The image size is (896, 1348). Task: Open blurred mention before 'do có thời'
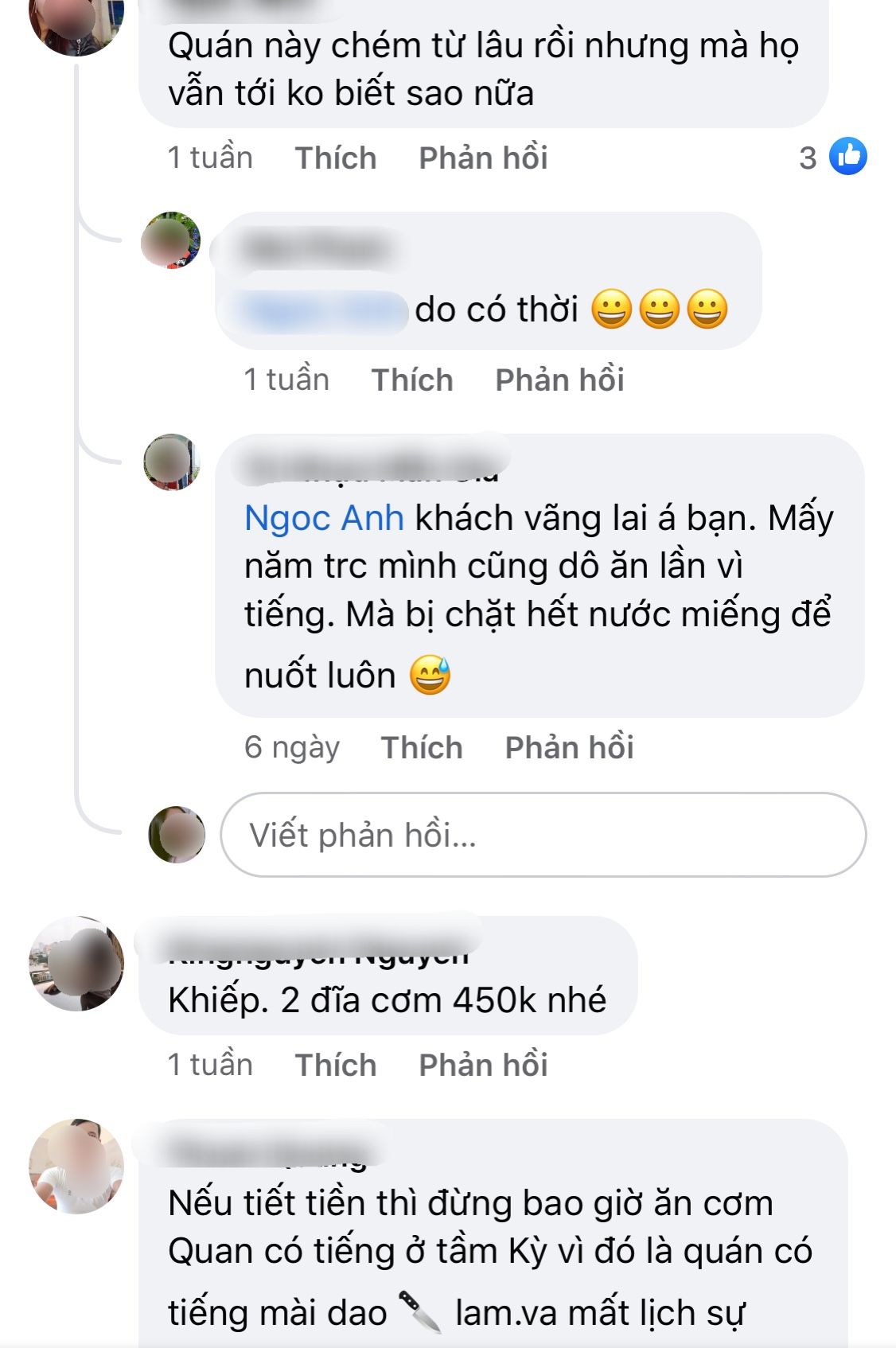click(x=325, y=310)
